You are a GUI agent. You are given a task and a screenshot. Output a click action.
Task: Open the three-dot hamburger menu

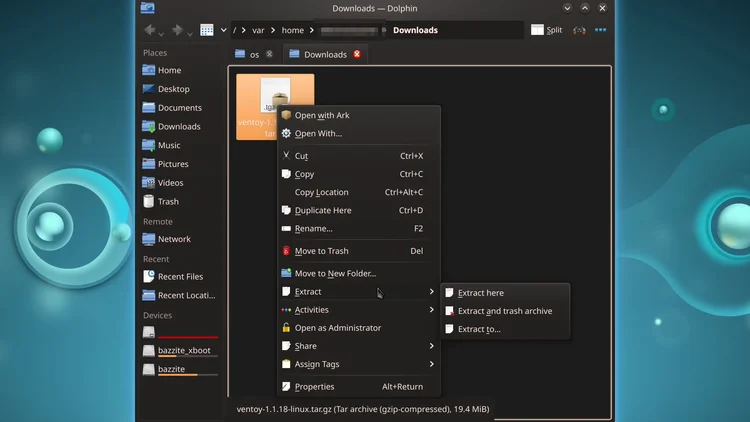600,30
